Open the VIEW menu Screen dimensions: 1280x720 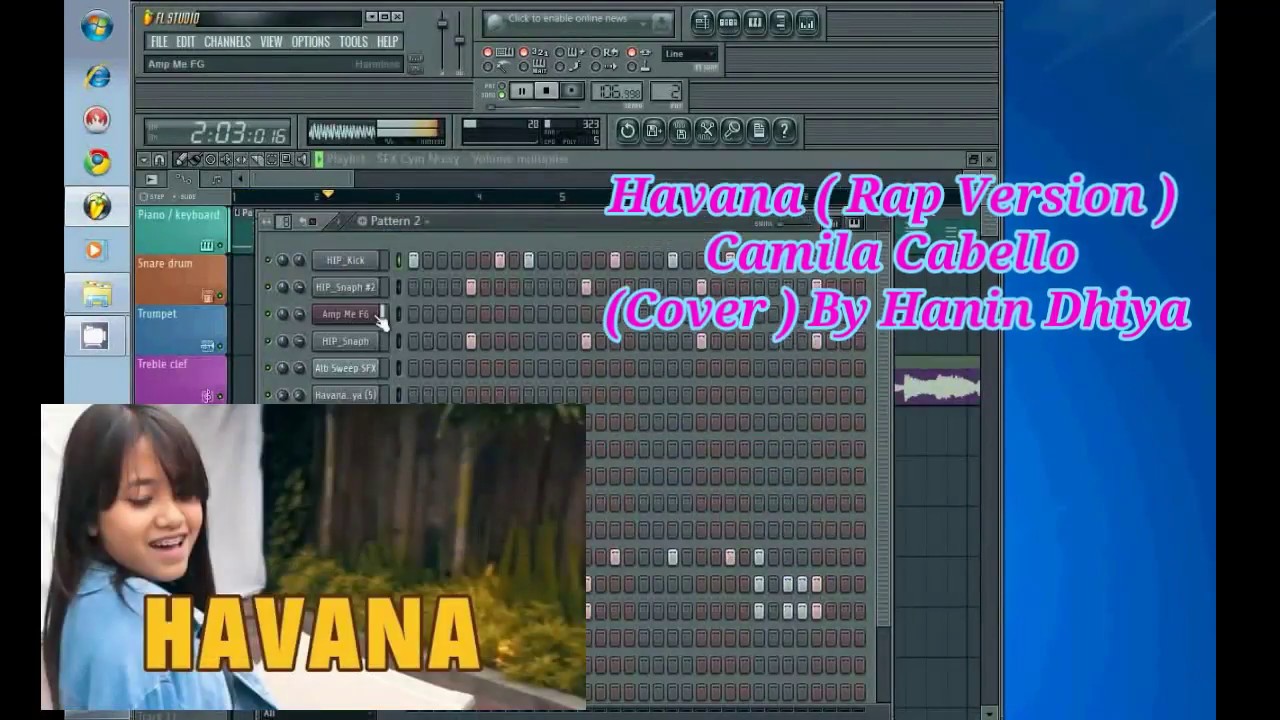271,41
